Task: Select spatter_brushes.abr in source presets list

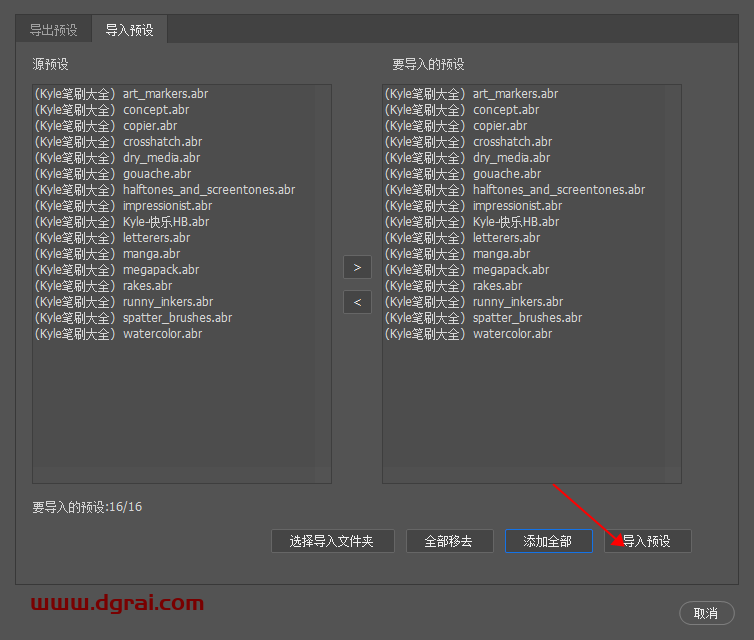Action: [x=133, y=317]
